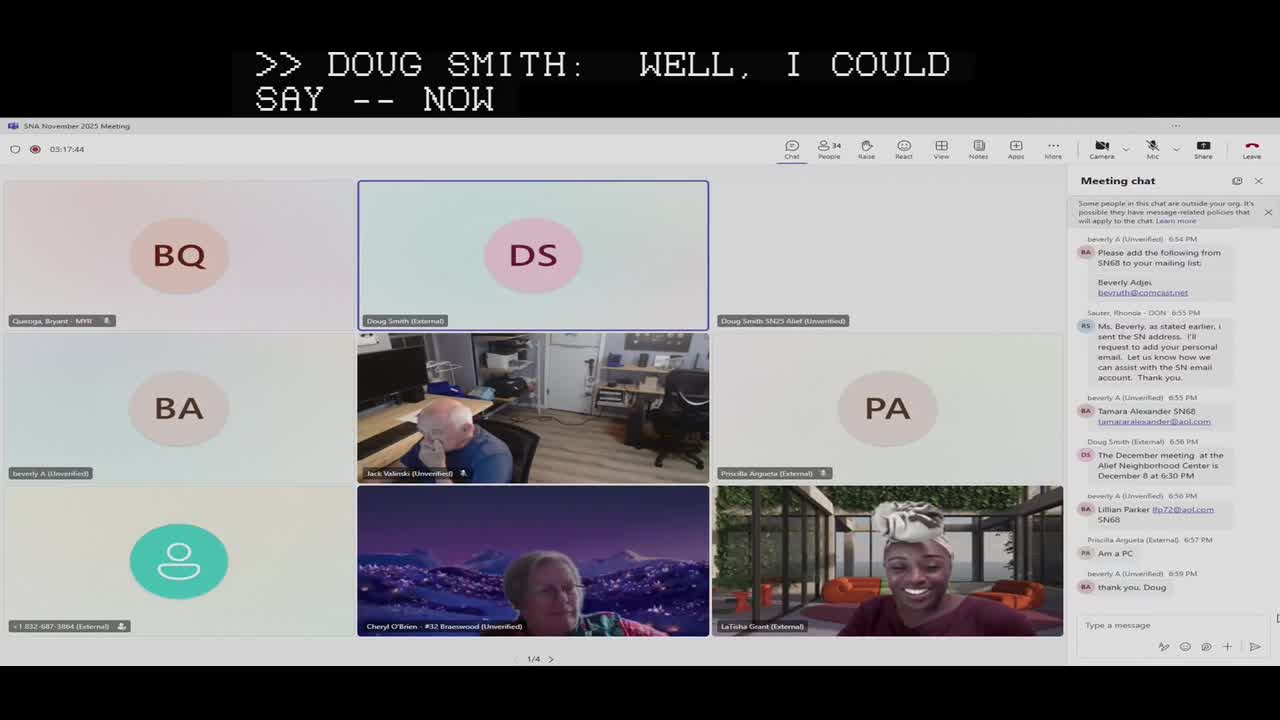This screenshot has width=1280, height=720.
Task: Focus the Type a message field
Action: tap(1172, 625)
